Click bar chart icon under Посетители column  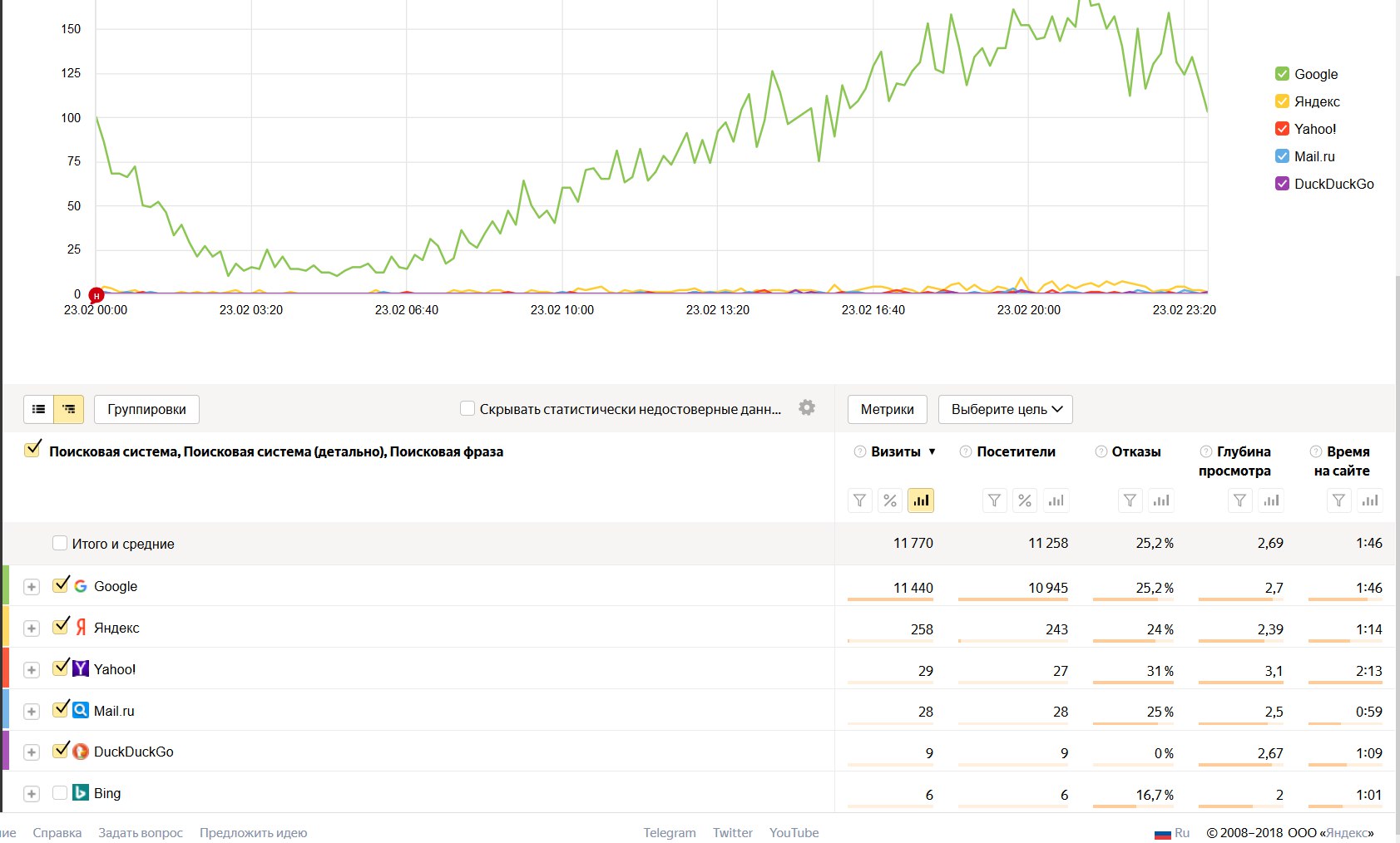(x=1056, y=500)
